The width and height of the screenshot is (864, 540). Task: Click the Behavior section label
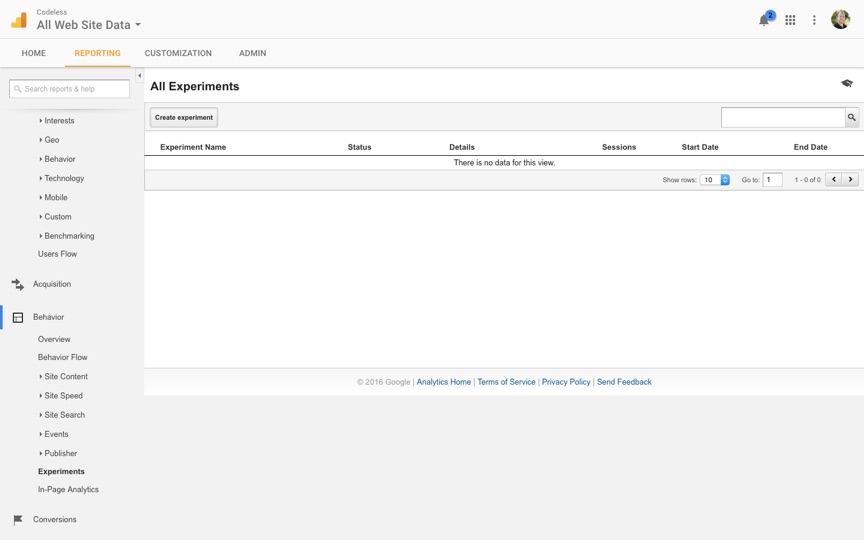pyautogui.click(x=48, y=317)
